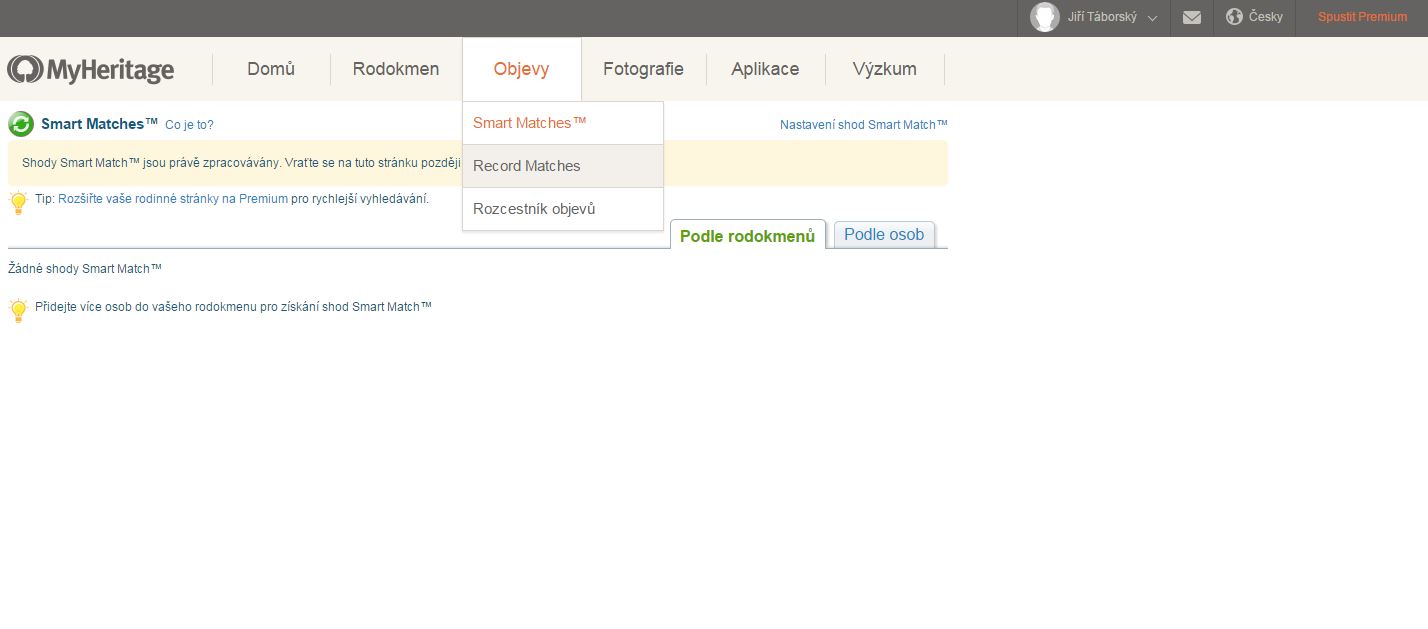
Task: Choose Record Matches from the dropdown
Action: point(563,166)
